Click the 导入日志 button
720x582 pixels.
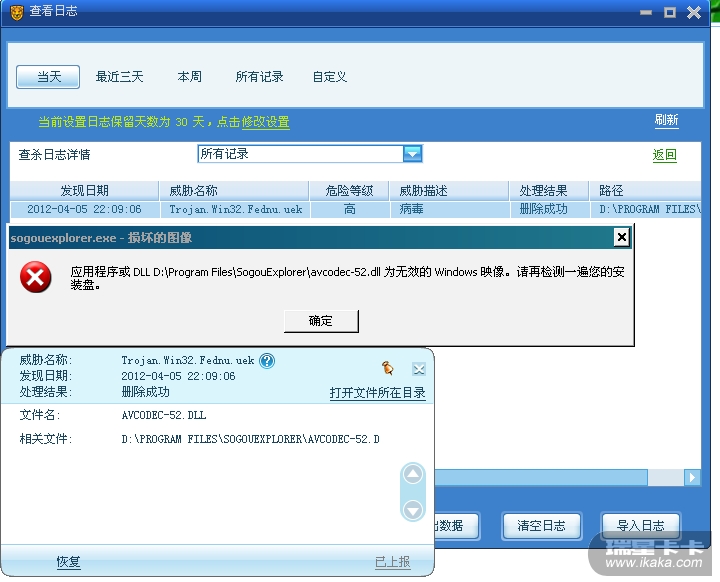(x=641, y=525)
